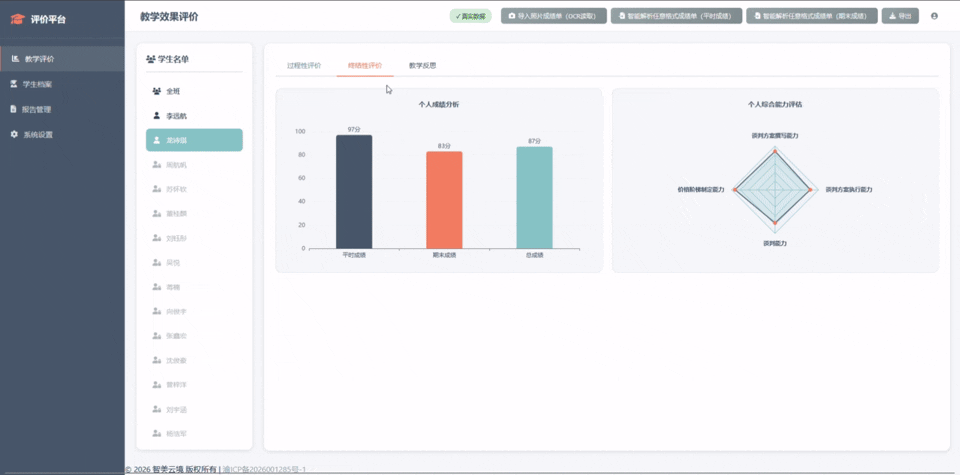This screenshot has height=475, width=960.
Task: Click the group icon beside 全班
Action: pos(157,91)
